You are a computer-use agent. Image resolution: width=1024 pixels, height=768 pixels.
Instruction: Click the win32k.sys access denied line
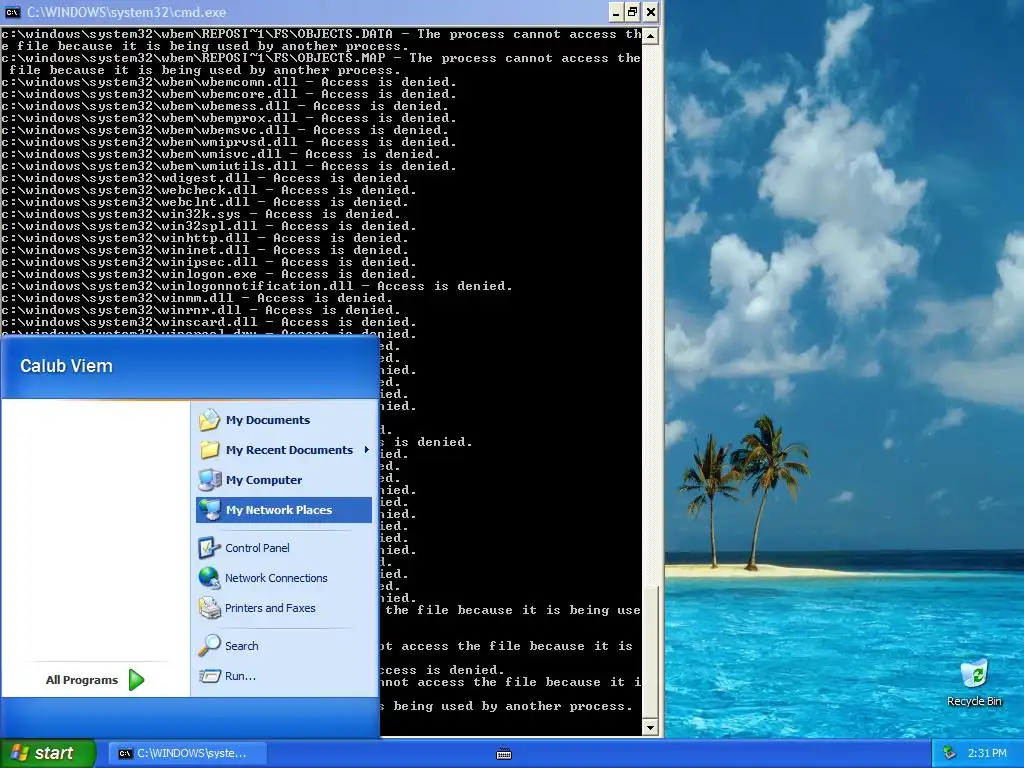tap(201, 214)
